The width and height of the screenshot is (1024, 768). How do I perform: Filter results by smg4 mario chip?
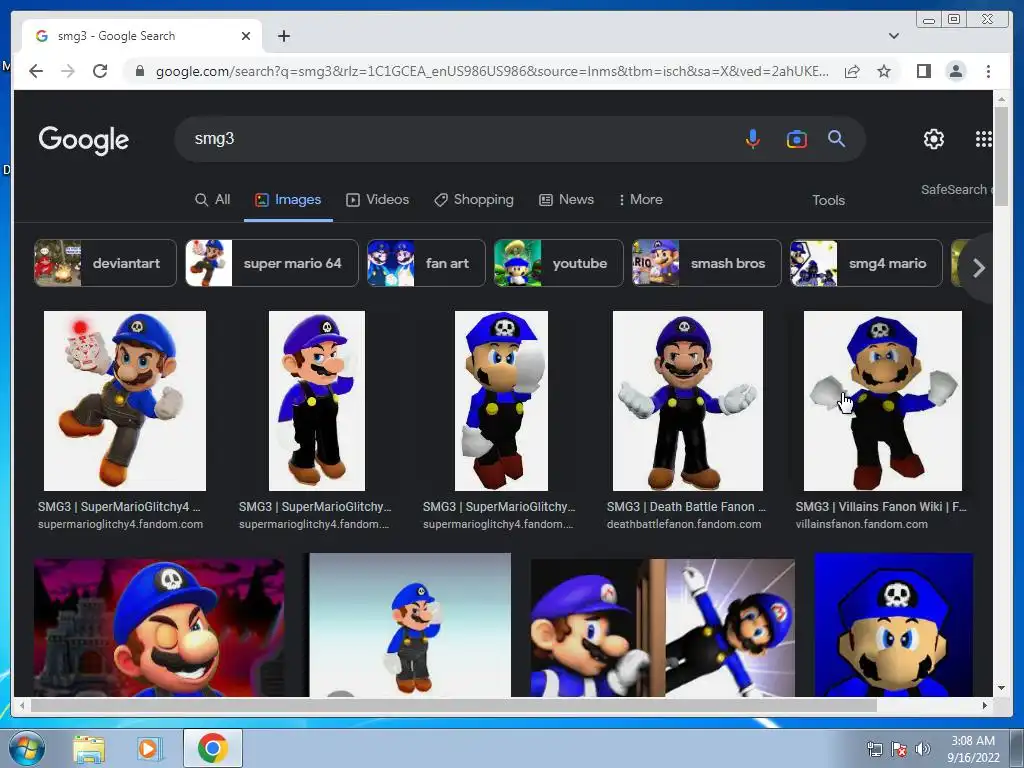[x=866, y=263]
